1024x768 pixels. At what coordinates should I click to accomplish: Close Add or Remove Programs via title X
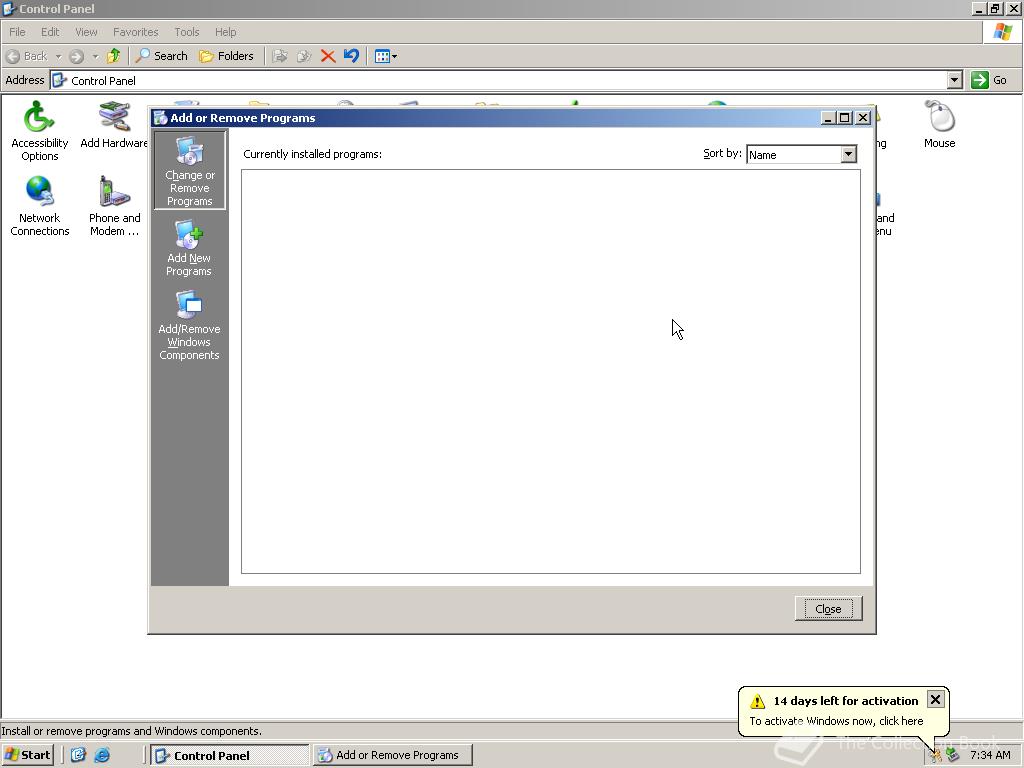863,118
